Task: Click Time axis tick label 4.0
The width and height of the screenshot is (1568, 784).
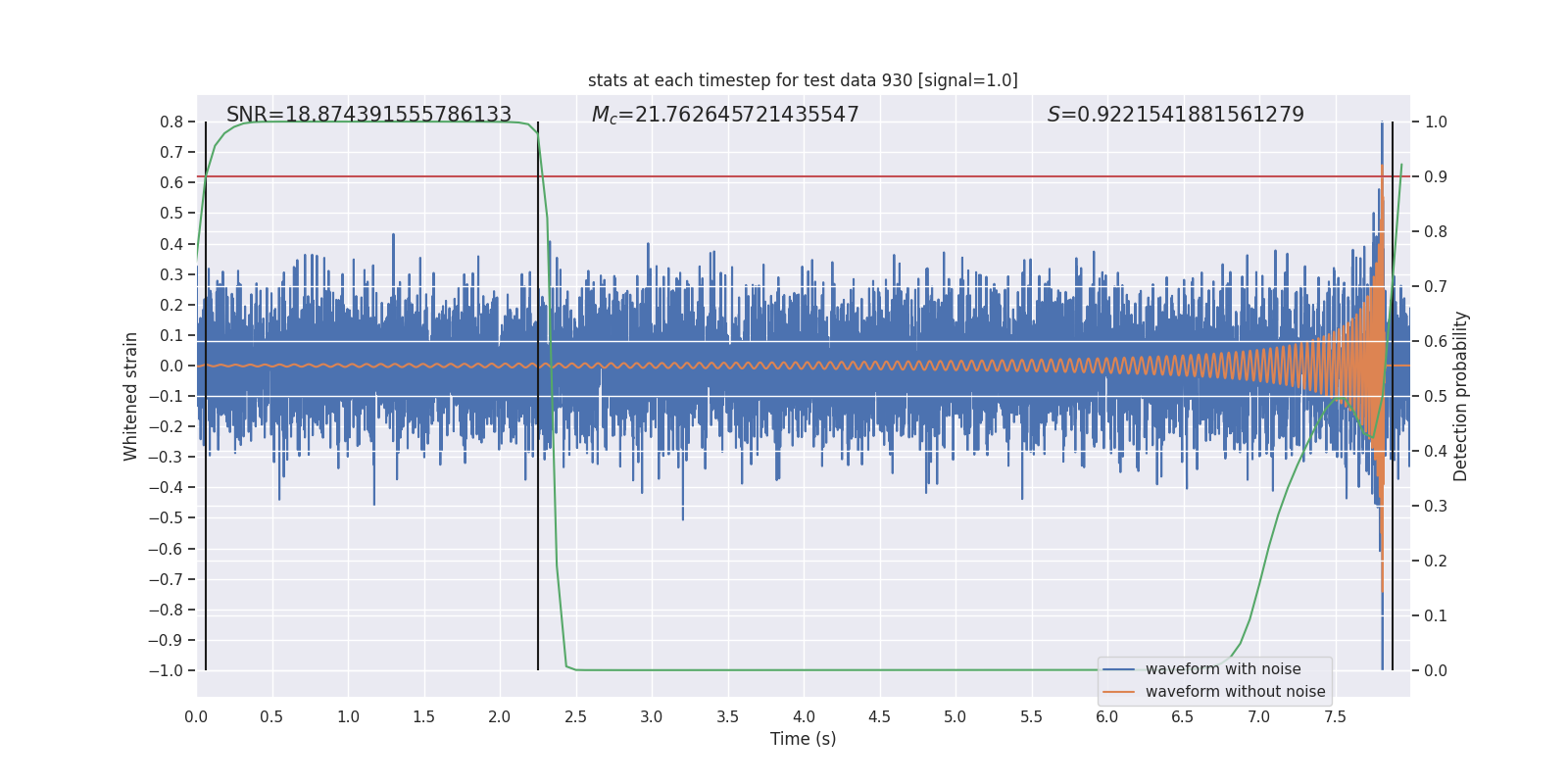Action: pos(804,716)
